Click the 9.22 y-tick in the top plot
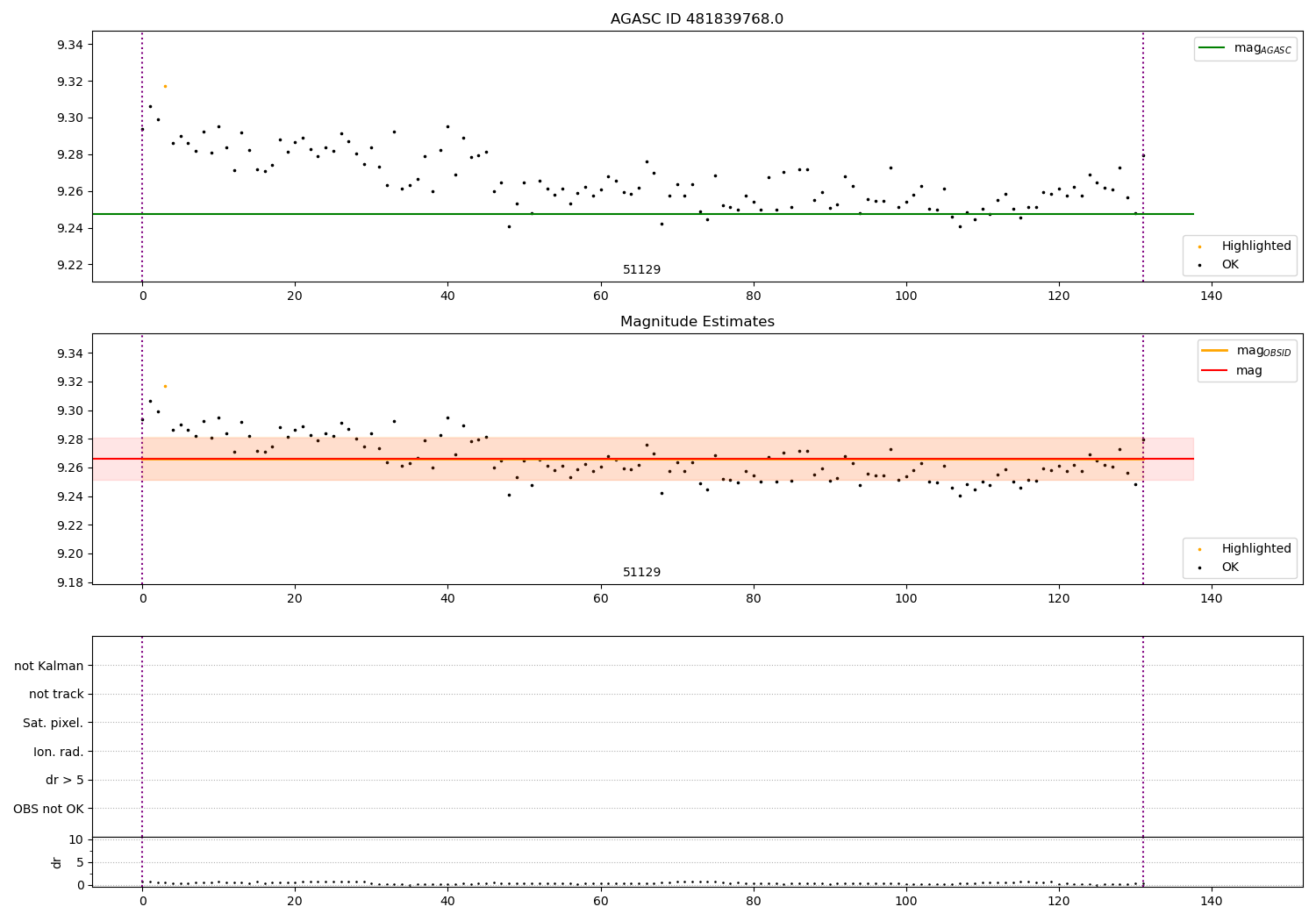1316x921 pixels. (68, 265)
